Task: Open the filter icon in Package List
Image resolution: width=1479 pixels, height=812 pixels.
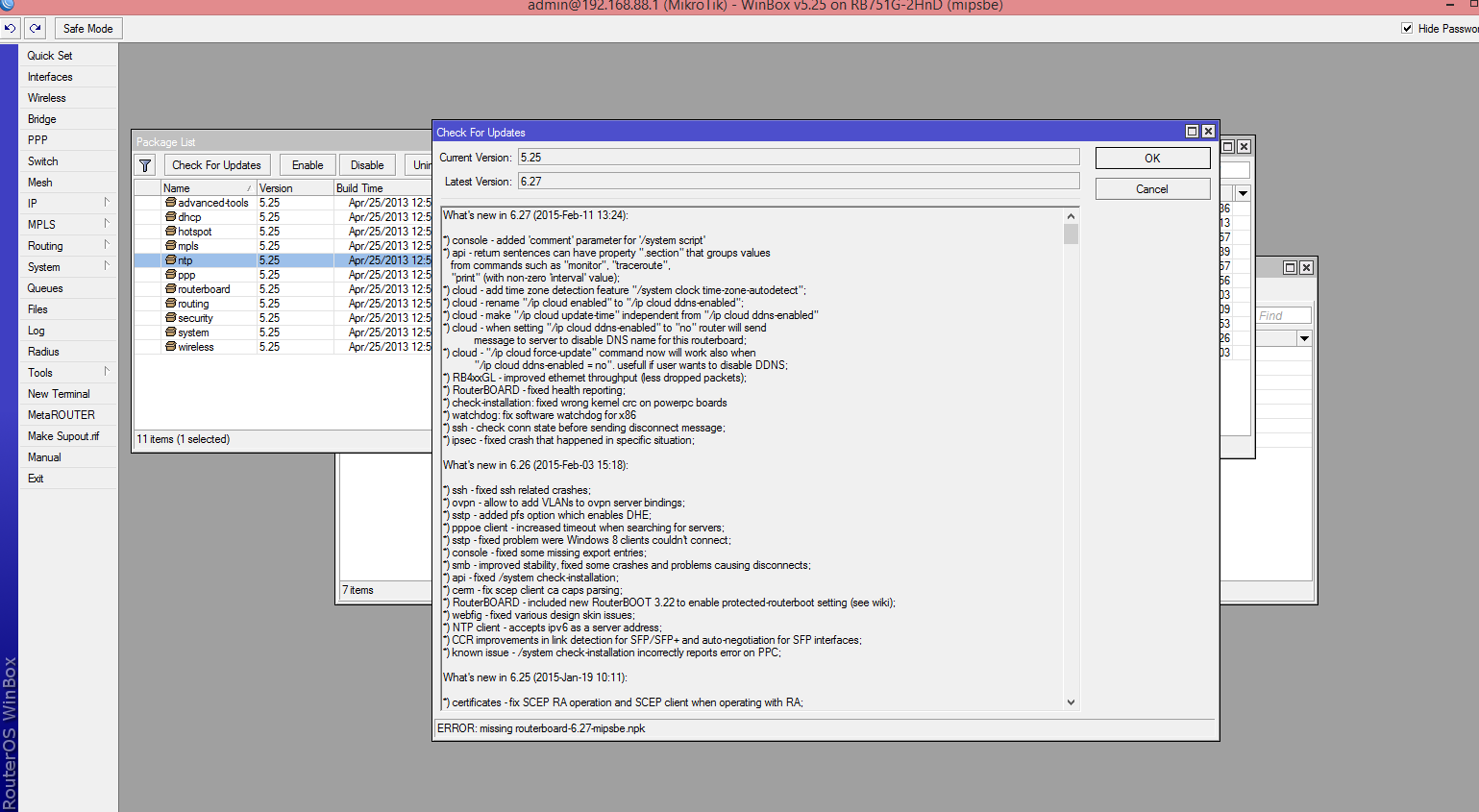Action: [145, 165]
